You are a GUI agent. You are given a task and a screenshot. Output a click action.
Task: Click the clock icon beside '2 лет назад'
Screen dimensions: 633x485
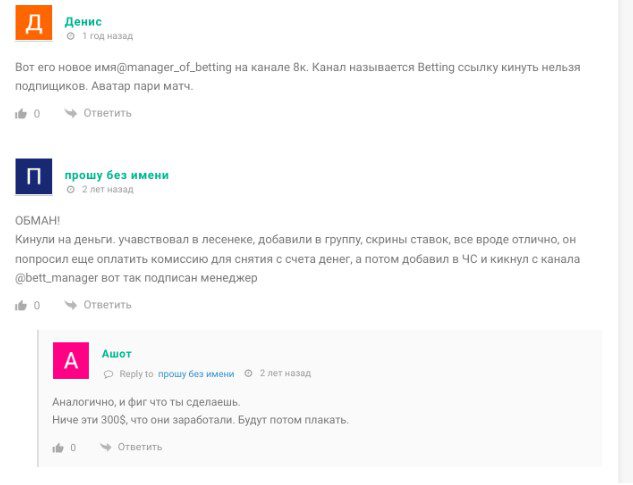(x=70, y=189)
